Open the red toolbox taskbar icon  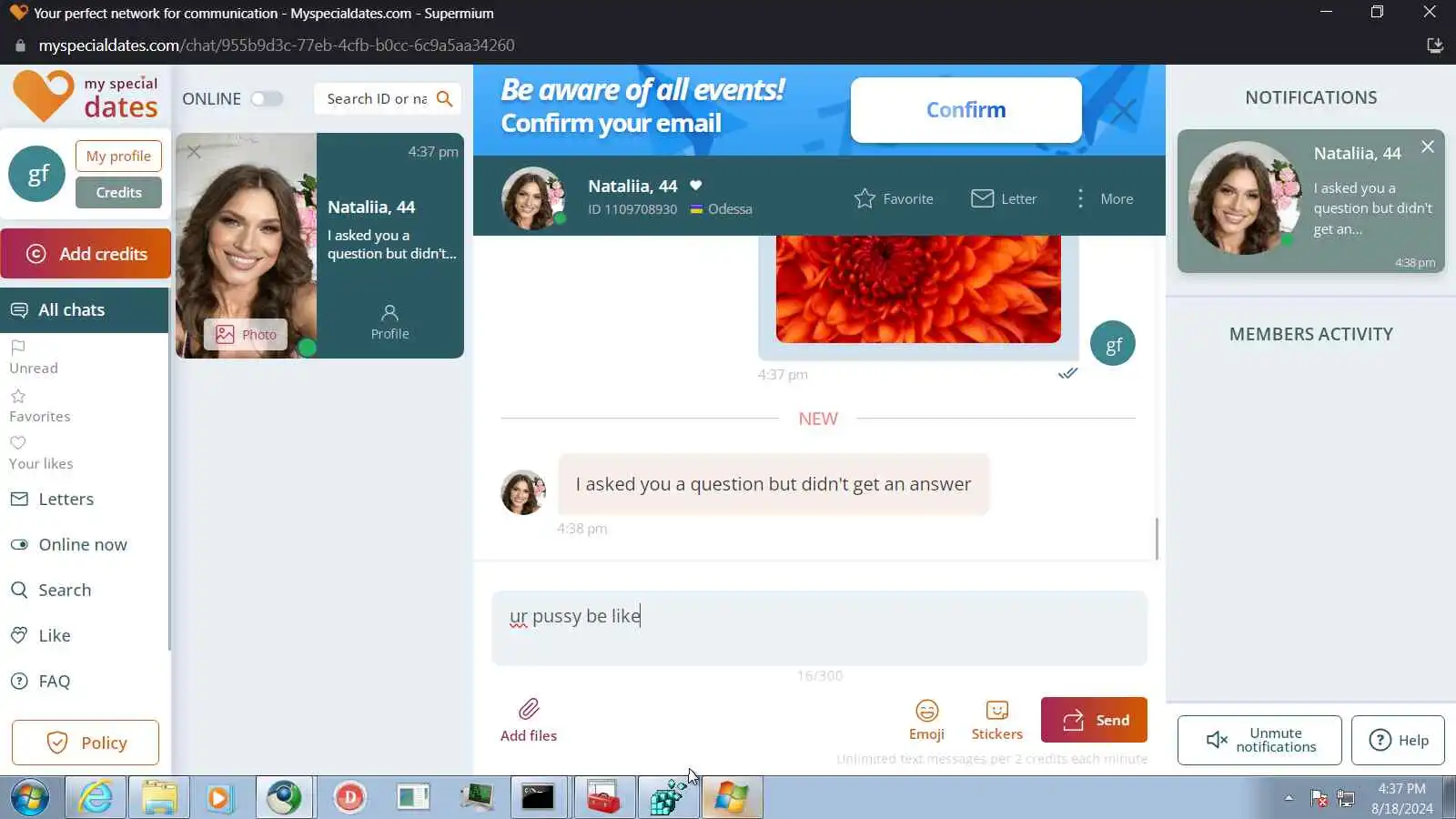(603, 798)
